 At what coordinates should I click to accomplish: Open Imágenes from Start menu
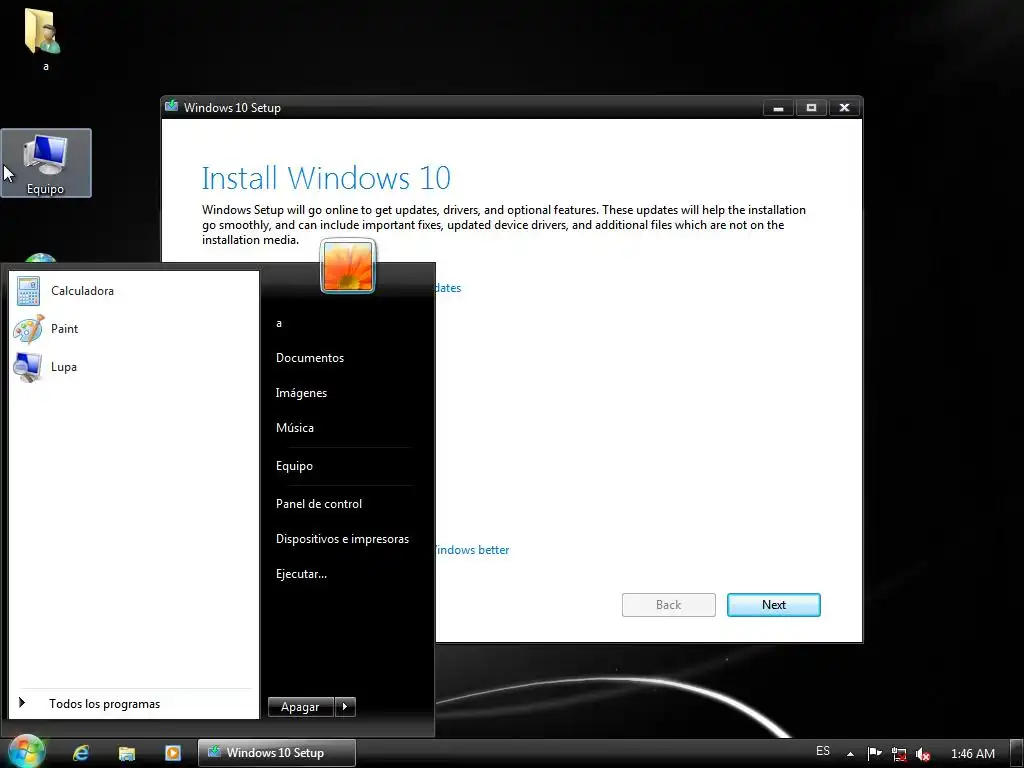tap(301, 392)
